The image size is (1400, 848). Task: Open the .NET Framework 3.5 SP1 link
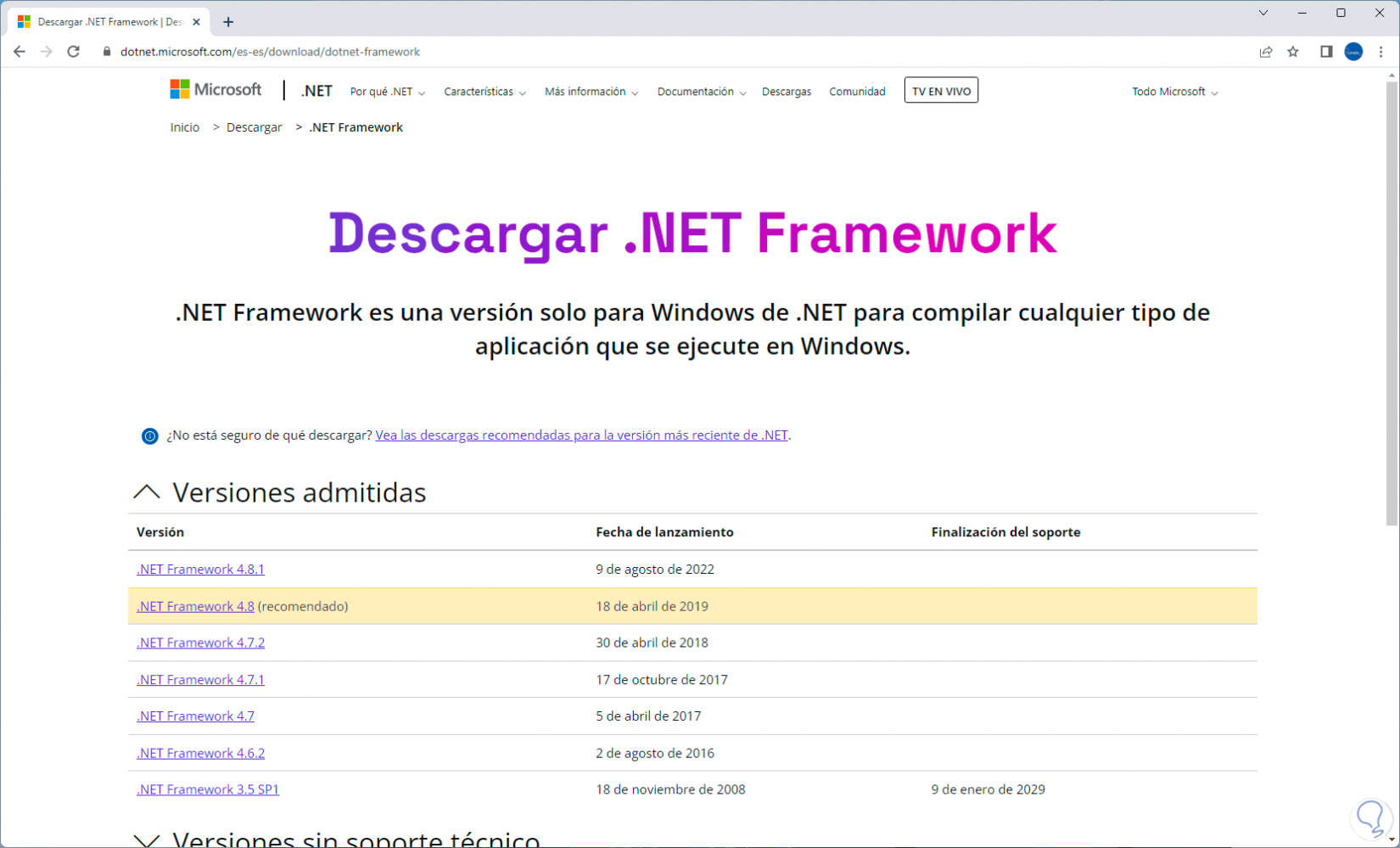coord(208,789)
